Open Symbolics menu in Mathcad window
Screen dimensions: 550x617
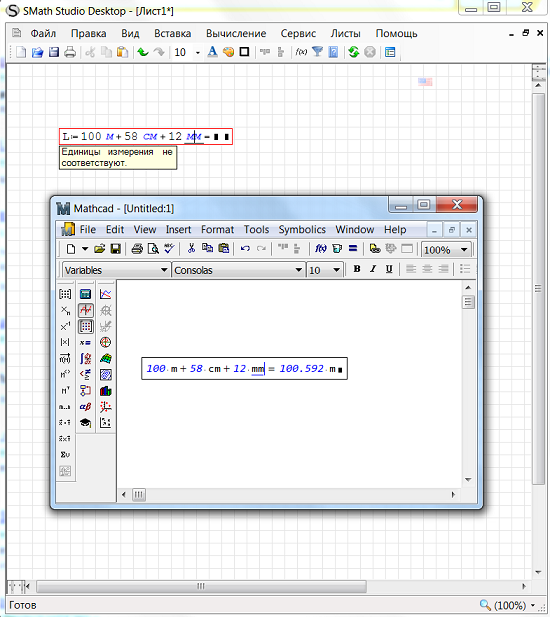click(302, 229)
